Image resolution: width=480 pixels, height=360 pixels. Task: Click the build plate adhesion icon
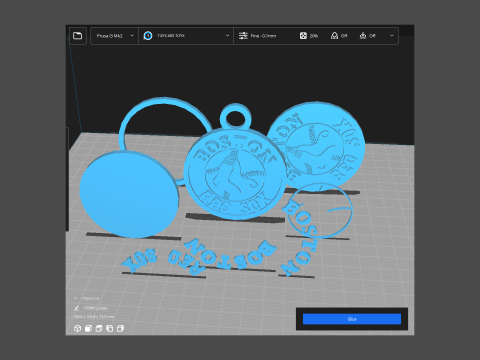pos(363,36)
